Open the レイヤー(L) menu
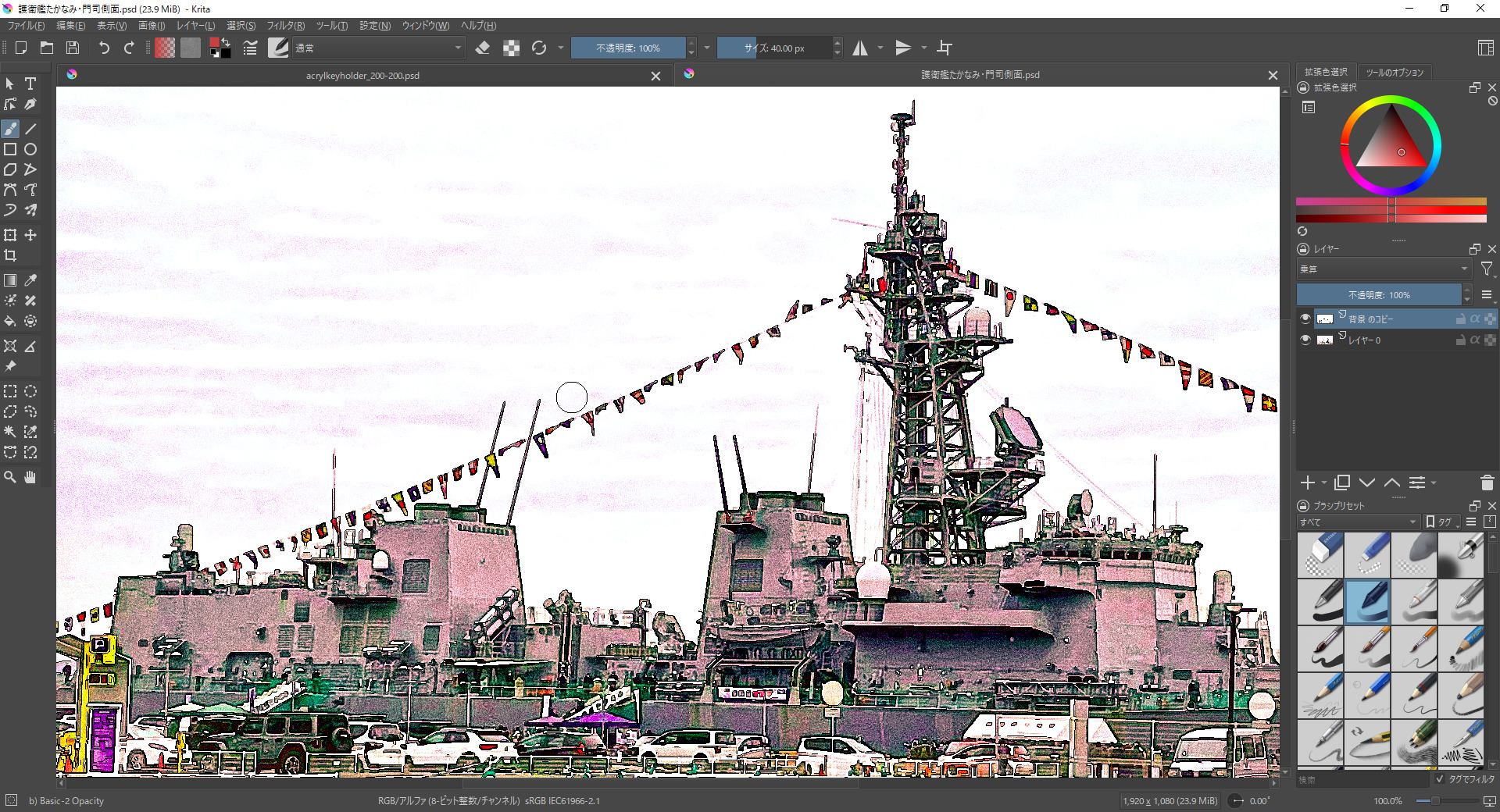 [195, 26]
